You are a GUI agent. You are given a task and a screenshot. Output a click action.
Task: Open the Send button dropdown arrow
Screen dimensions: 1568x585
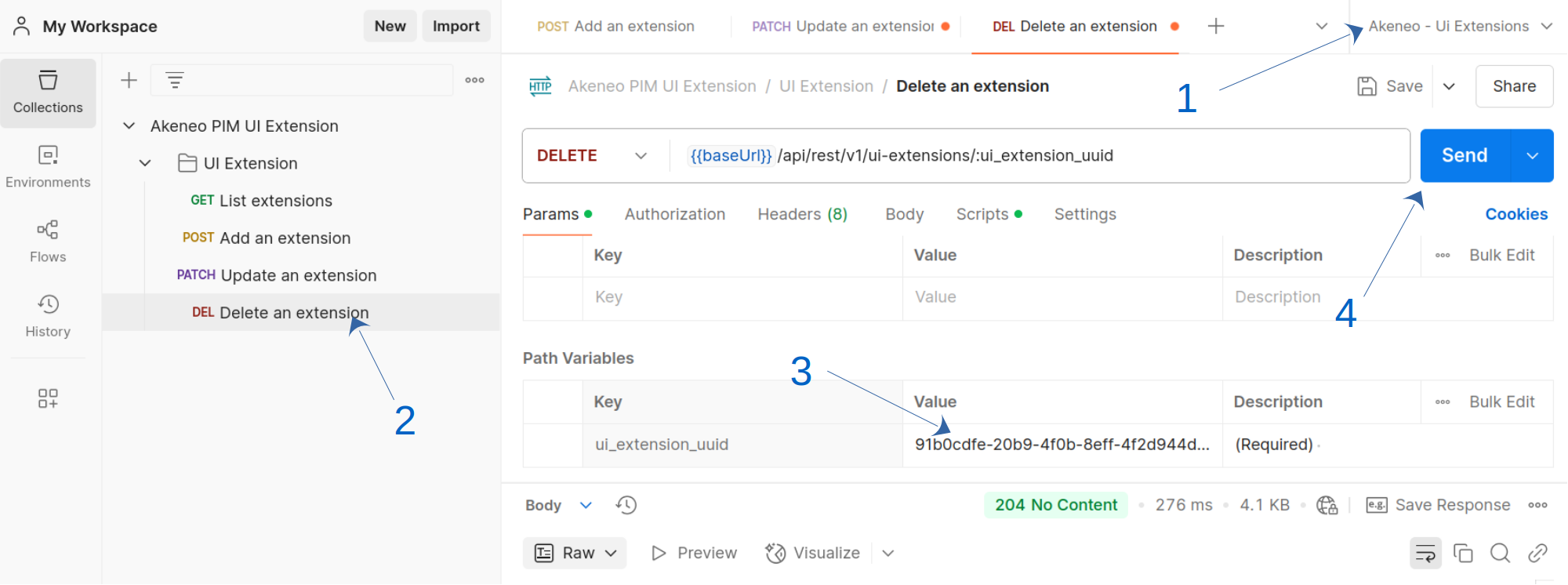coord(1532,155)
